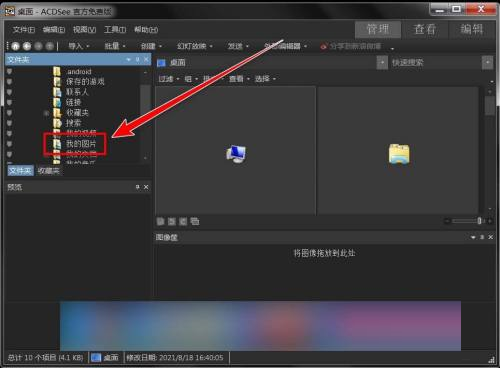This screenshot has width=500, height=368.
Task: Toggle Easy-Select marker for 我的图片 row
Action: pos(9,144)
